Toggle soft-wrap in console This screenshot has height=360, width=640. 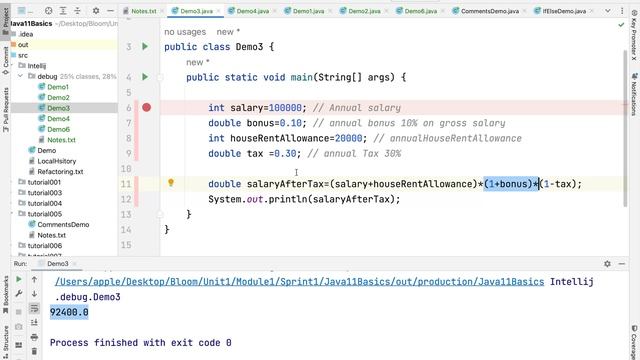(34, 308)
